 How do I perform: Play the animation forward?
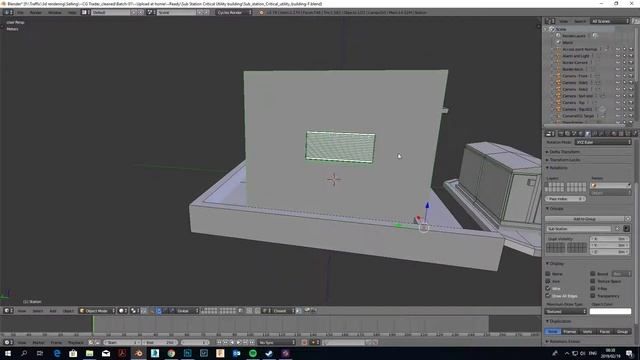[239, 342]
